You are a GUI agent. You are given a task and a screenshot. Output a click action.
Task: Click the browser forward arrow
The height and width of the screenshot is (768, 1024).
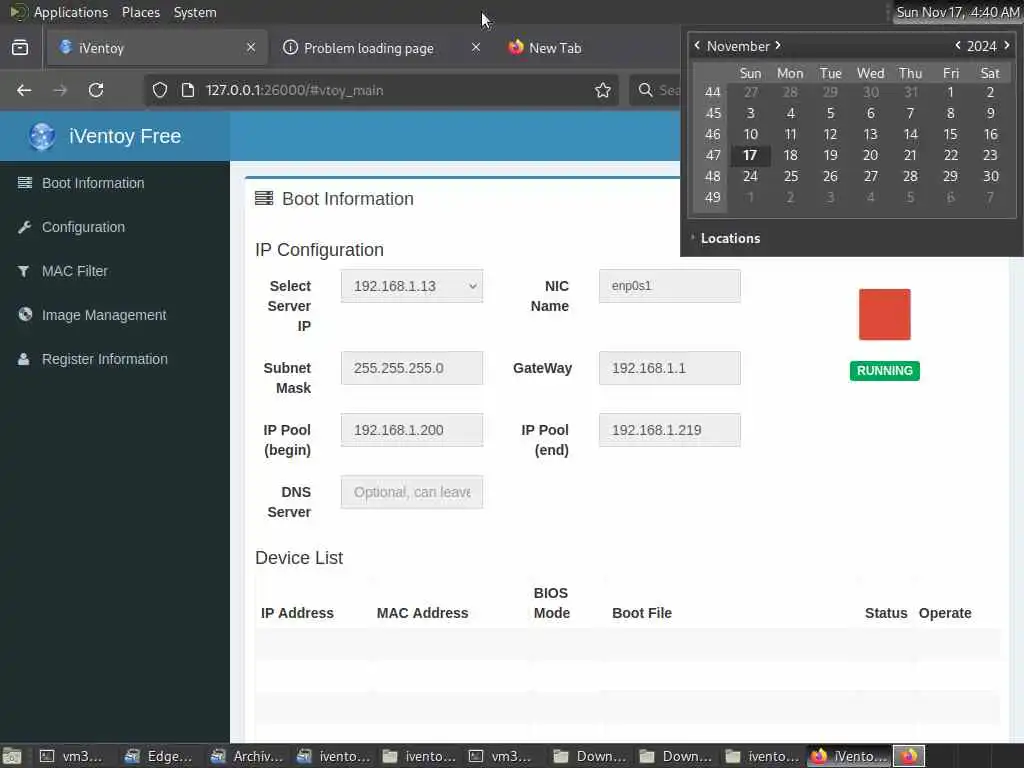[60, 90]
